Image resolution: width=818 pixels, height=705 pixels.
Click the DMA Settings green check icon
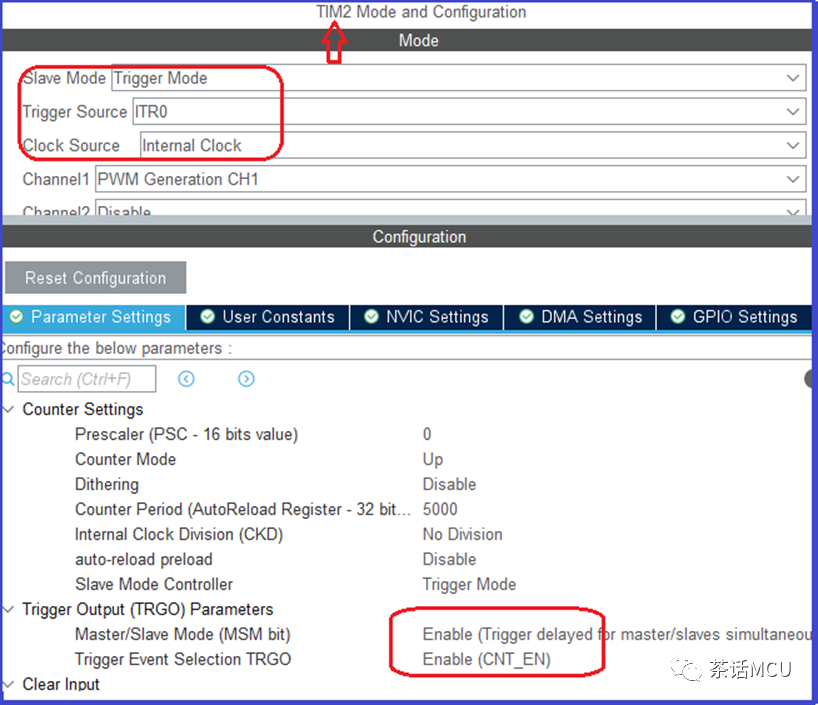click(526, 317)
